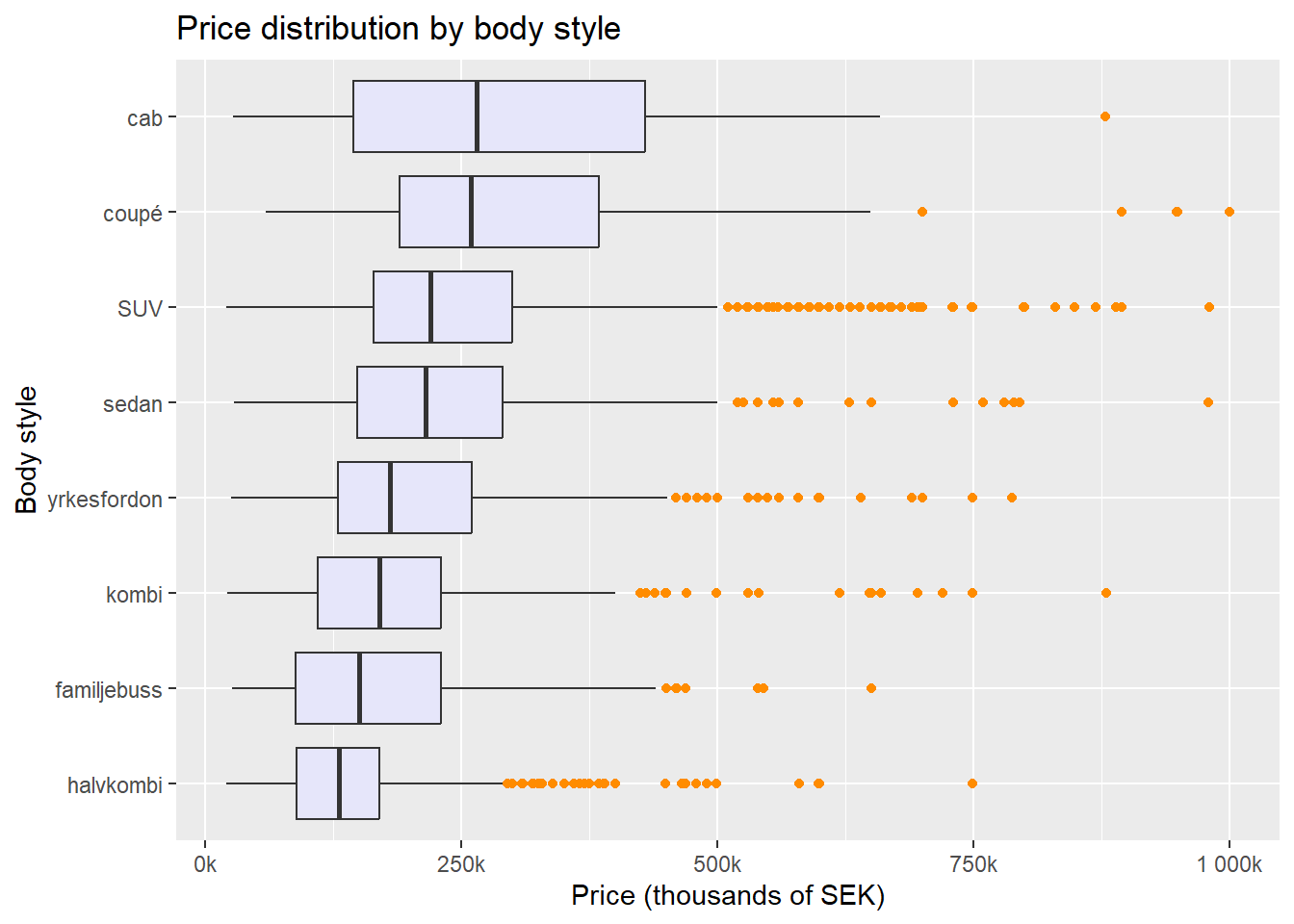
Task: Click the familjebuss boxplot box
Action: 400,688
